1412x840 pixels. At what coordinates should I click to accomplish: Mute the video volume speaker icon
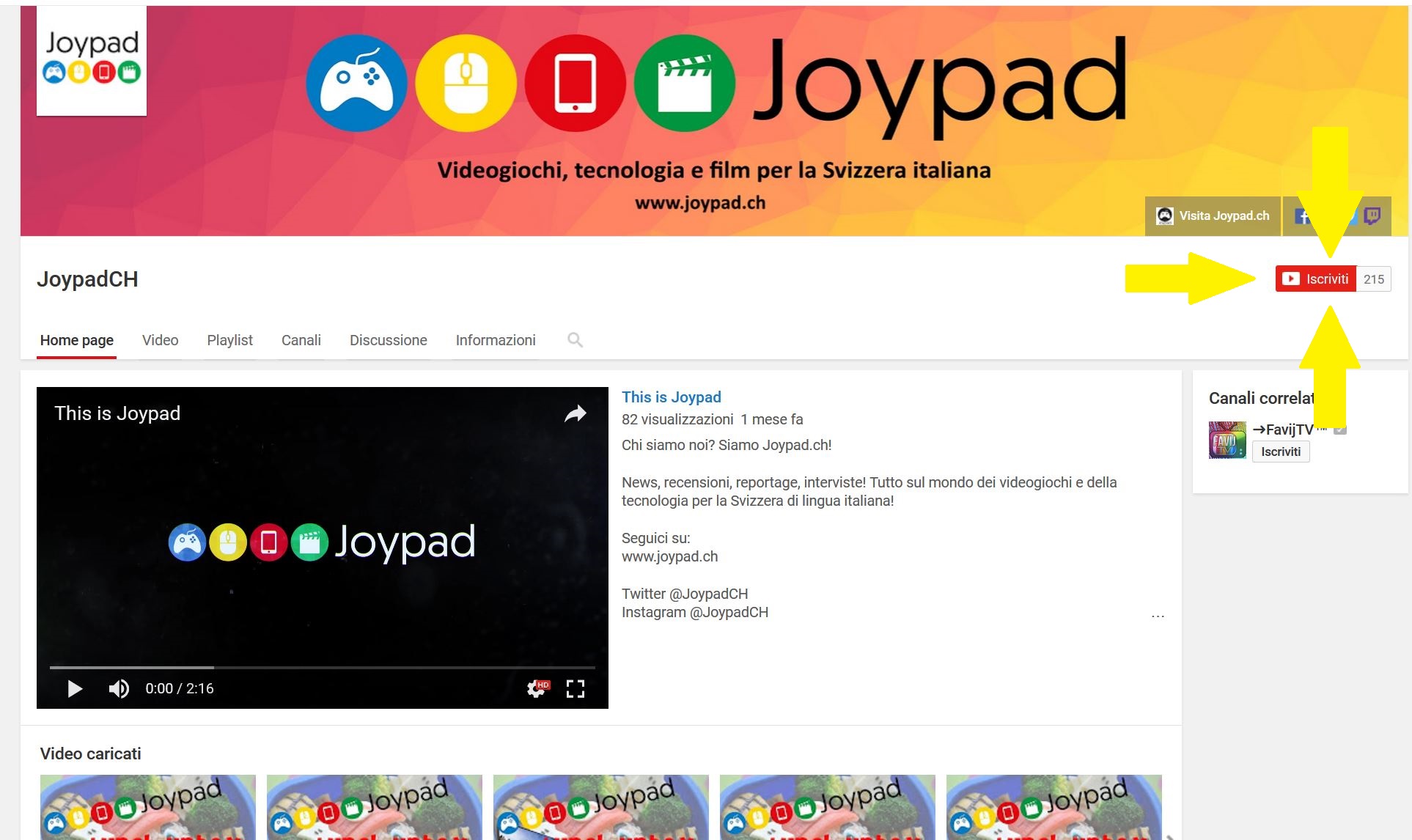(119, 688)
